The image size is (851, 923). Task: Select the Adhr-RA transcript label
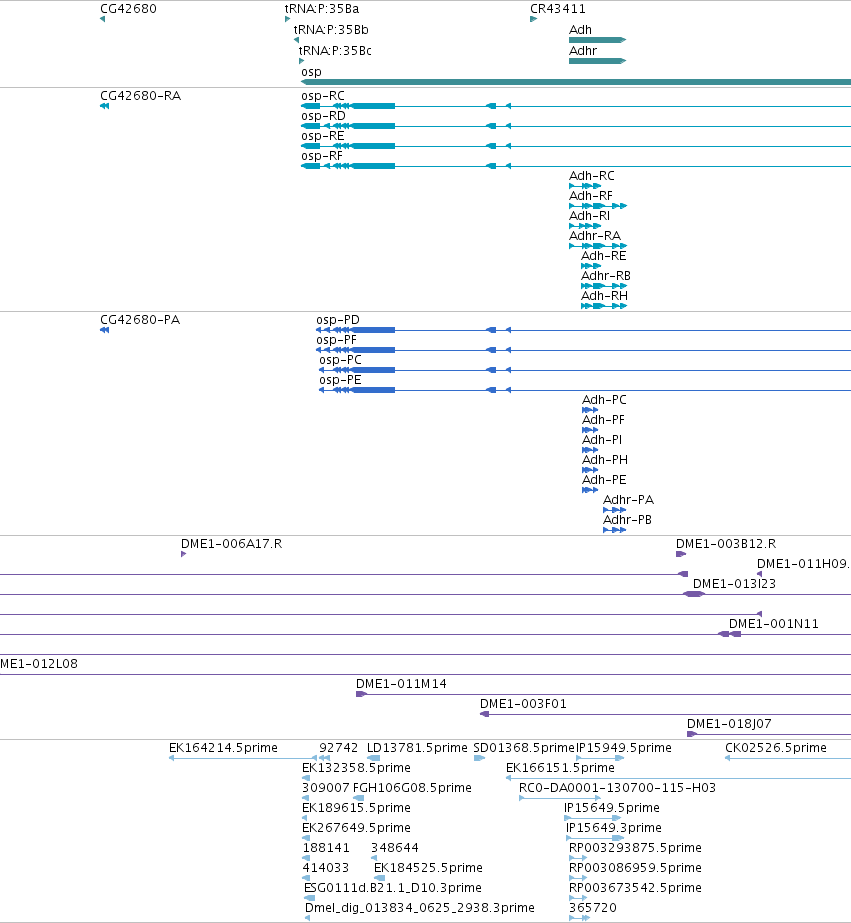595,236
